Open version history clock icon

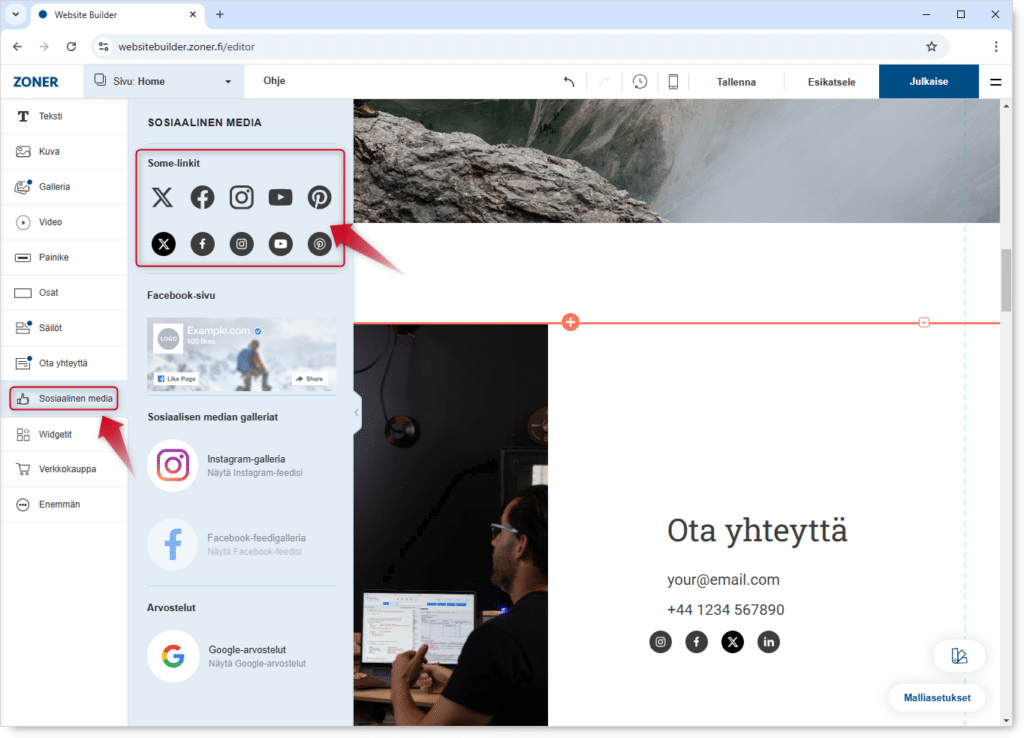pos(639,82)
